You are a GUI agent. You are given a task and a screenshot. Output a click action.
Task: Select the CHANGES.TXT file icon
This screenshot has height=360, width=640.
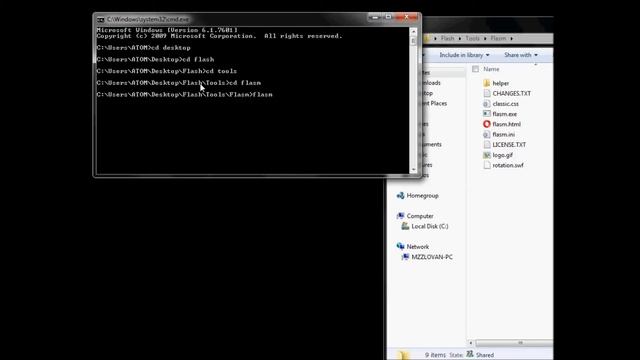[x=487, y=93]
